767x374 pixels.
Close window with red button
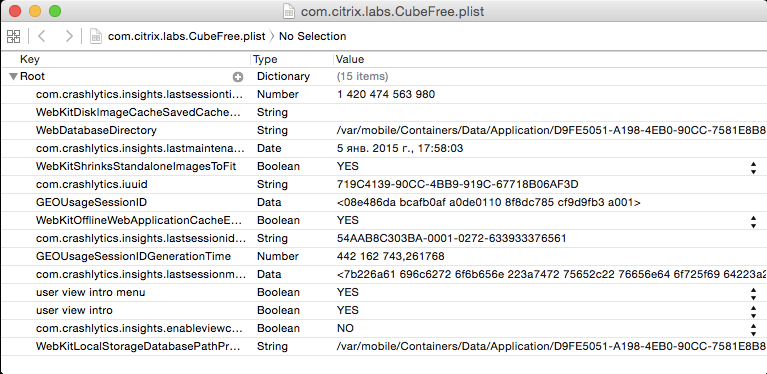tap(15, 11)
